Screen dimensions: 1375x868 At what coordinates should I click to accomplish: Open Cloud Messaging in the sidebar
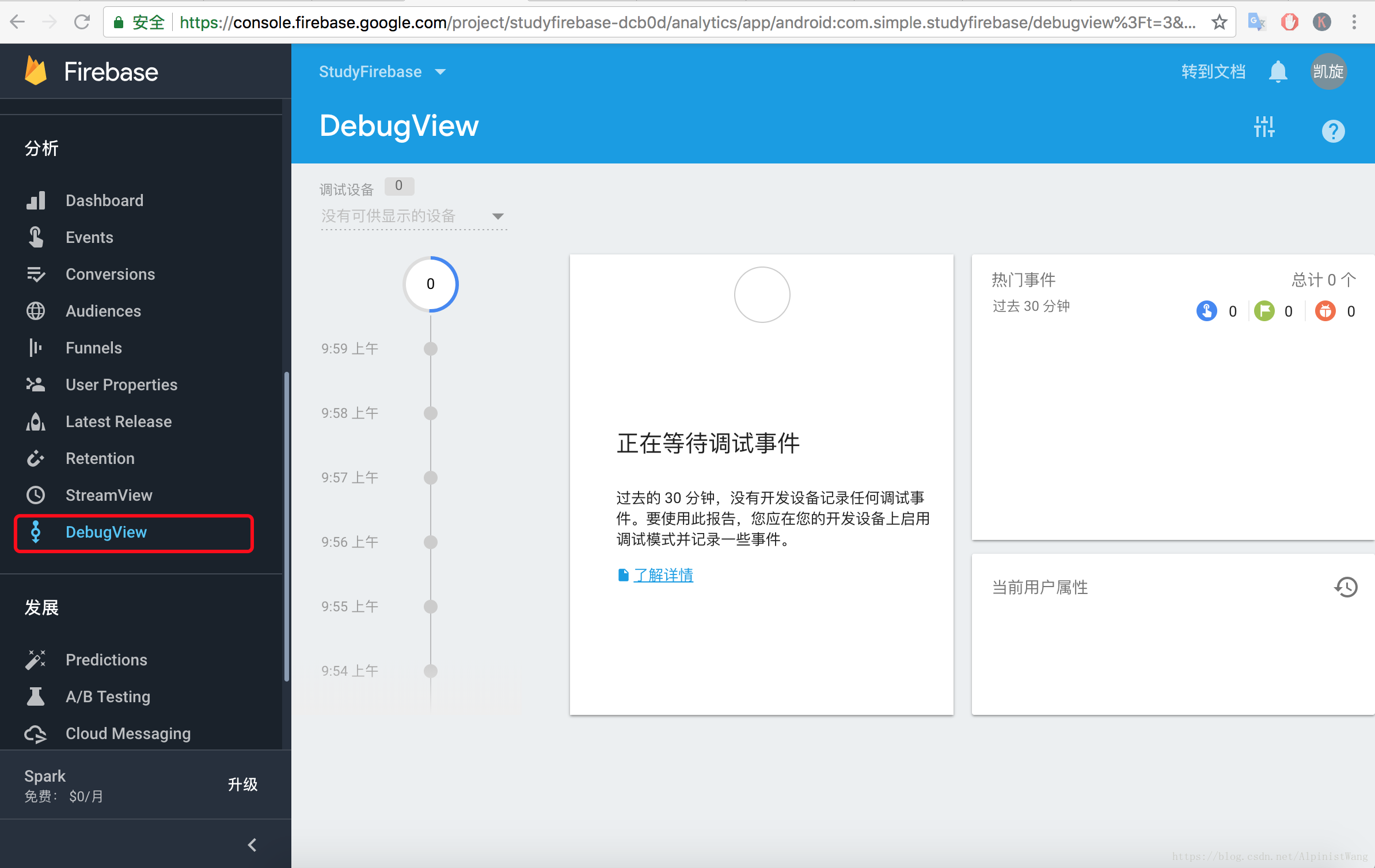(x=128, y=733)
